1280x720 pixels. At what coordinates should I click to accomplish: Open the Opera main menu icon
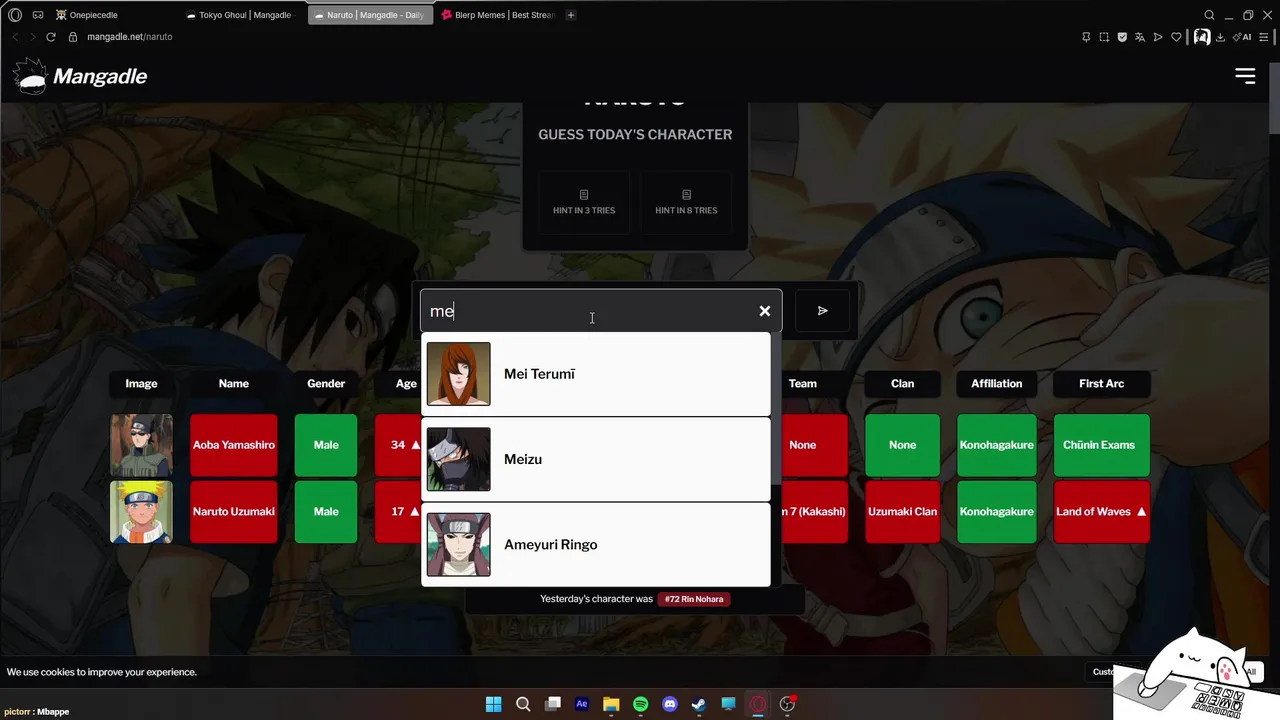[x=15, y=15]
